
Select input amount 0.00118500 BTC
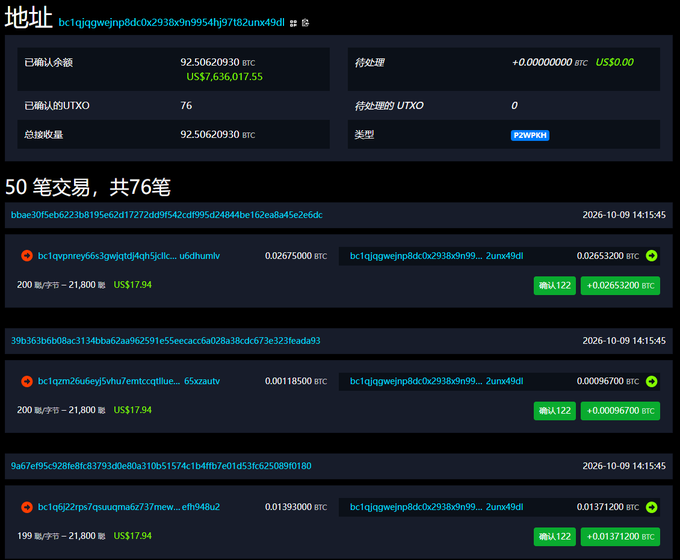coord(296,381)
